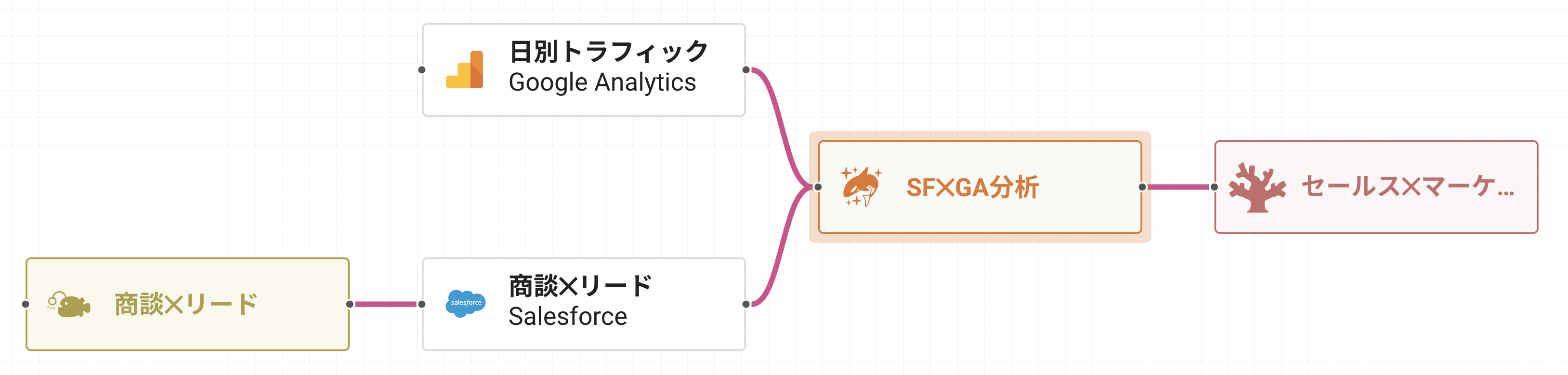Click right output port of Google Analytics node
1568x375 pixels.
click(x=745, y=70)
